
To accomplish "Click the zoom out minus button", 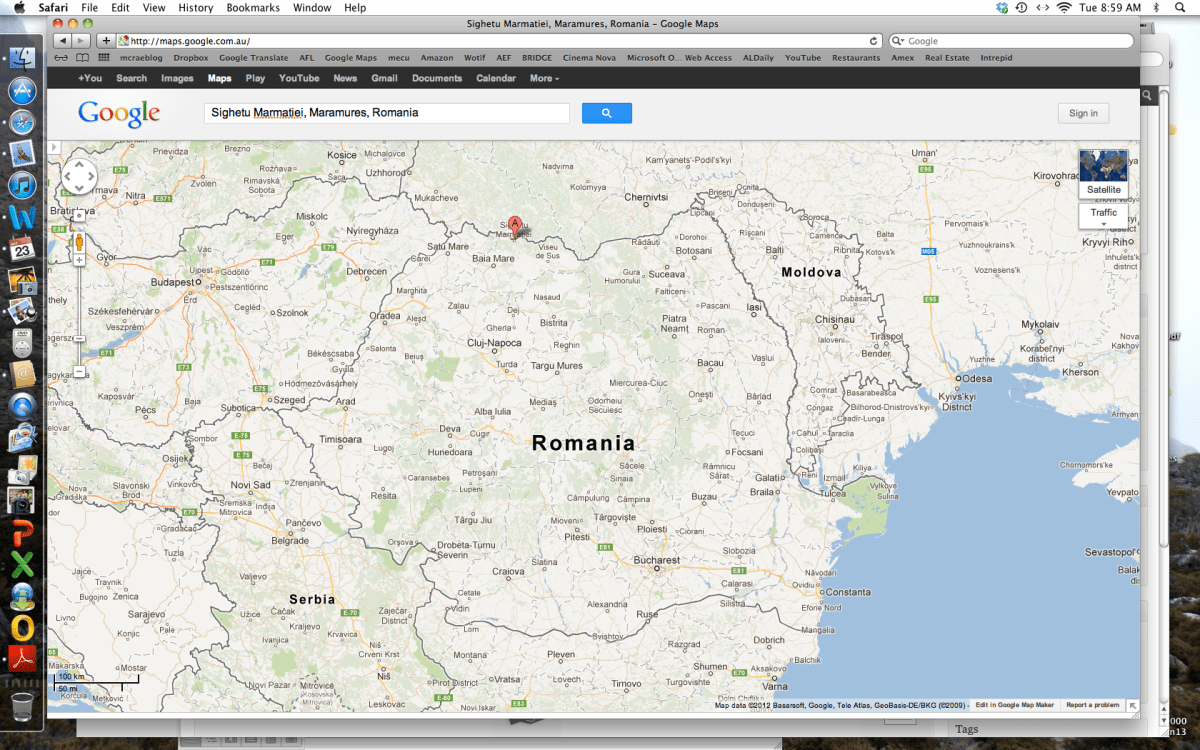I will [x=79, y=372].
